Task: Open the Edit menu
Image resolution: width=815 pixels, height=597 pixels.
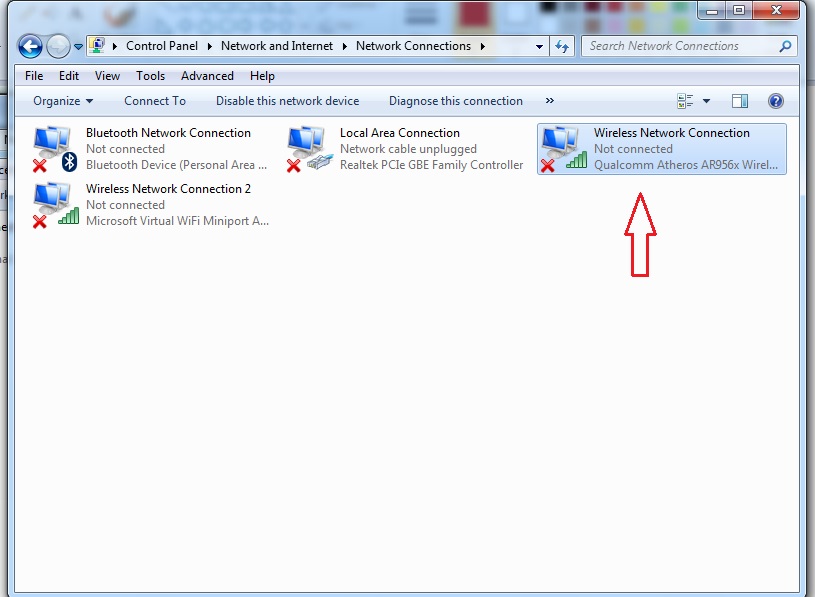Action: (69, 76)
